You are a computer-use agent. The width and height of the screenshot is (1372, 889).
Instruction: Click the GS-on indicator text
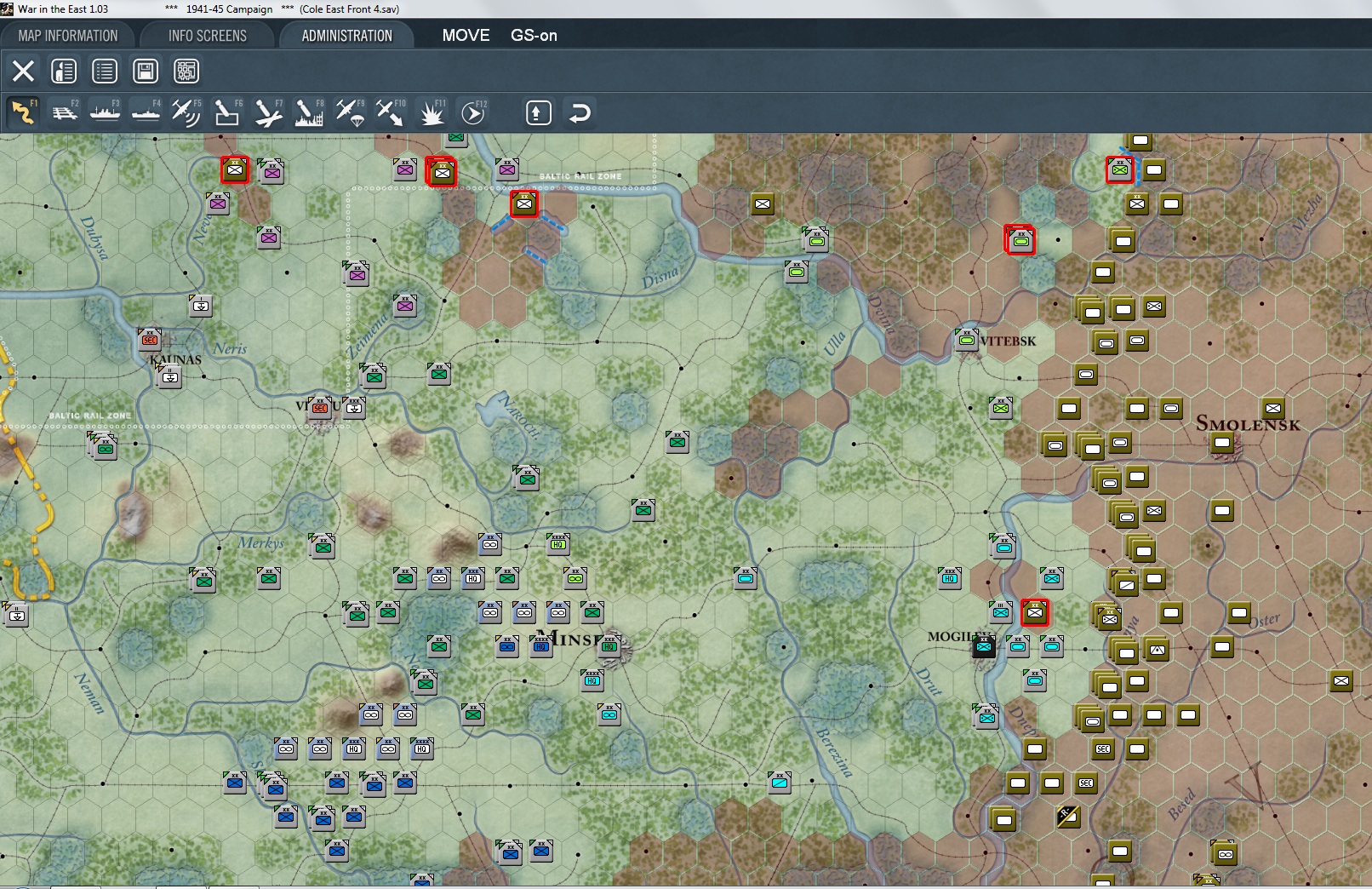tap(534, 36)
